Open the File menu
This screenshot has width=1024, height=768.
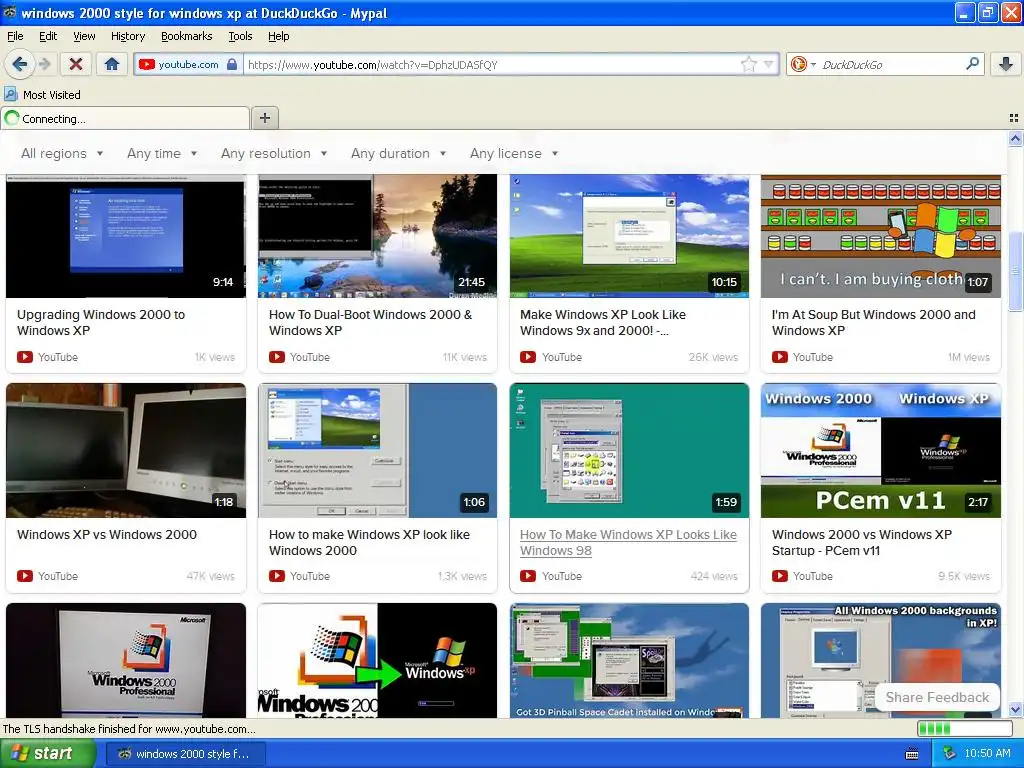[15, 36]
